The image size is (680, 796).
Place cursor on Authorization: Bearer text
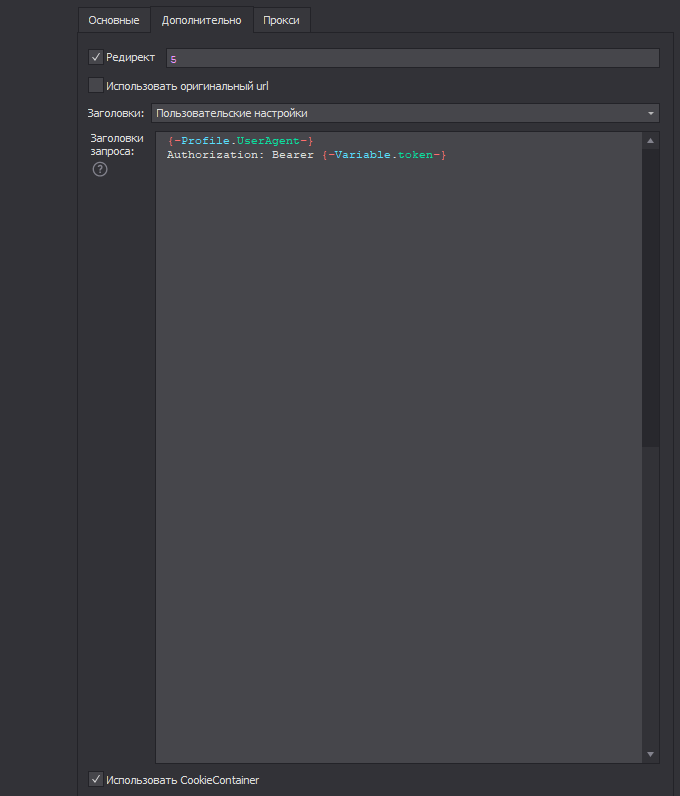pyautogui.click(x=240, y=155)
